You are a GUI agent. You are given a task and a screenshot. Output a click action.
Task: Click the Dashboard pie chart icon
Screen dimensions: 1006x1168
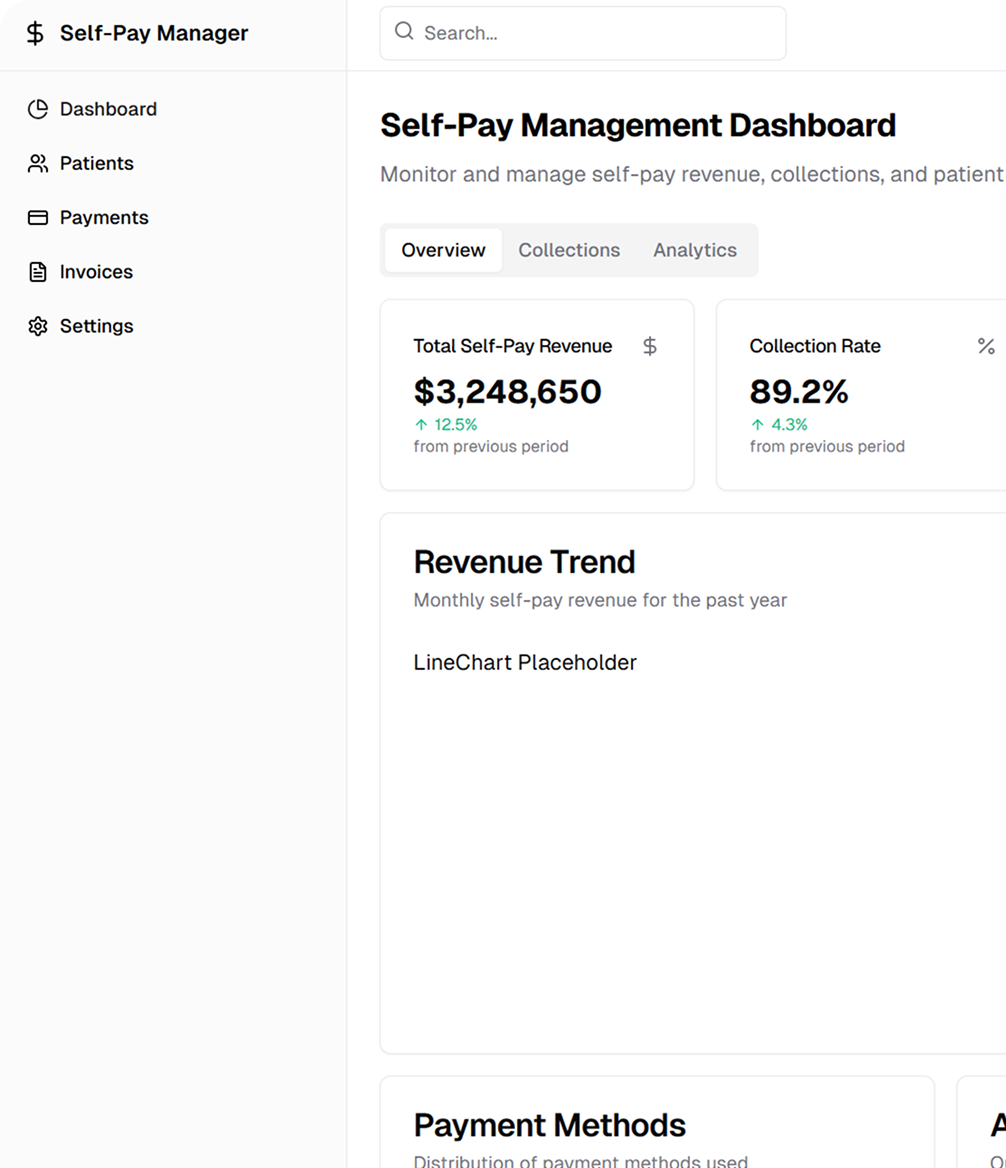pos(38,109)
